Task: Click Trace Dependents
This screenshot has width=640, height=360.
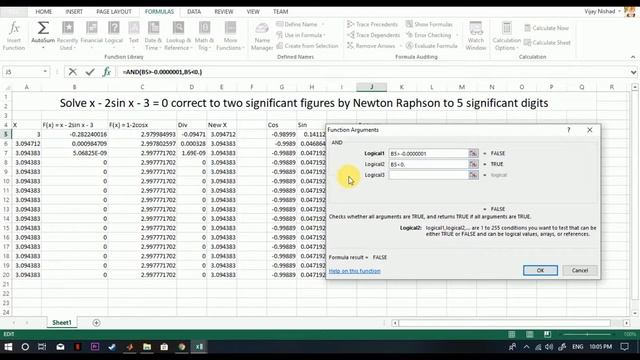Action: point(373,35)
